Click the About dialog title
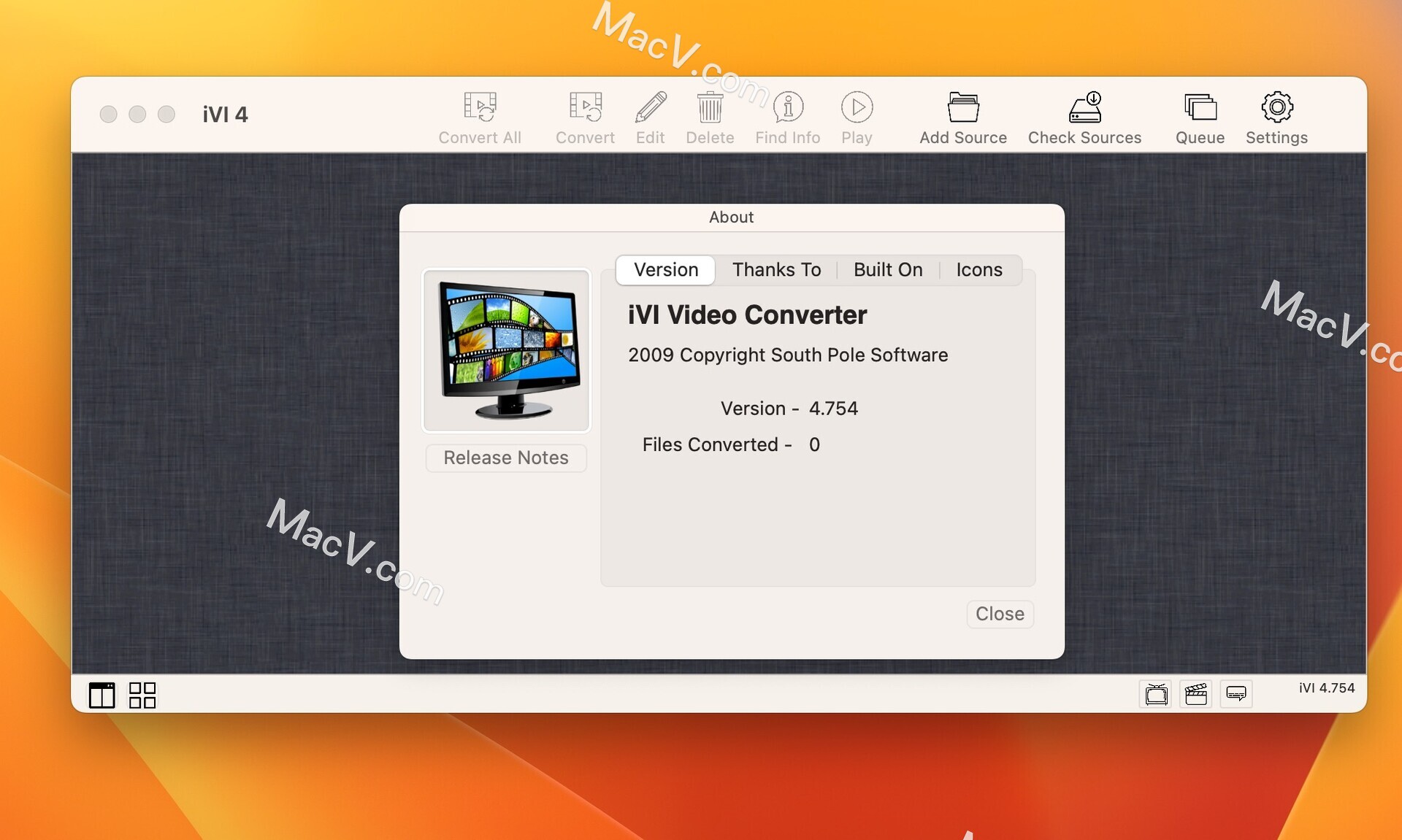Screen dimensions: 1402x840 click(x=731, y=217)
